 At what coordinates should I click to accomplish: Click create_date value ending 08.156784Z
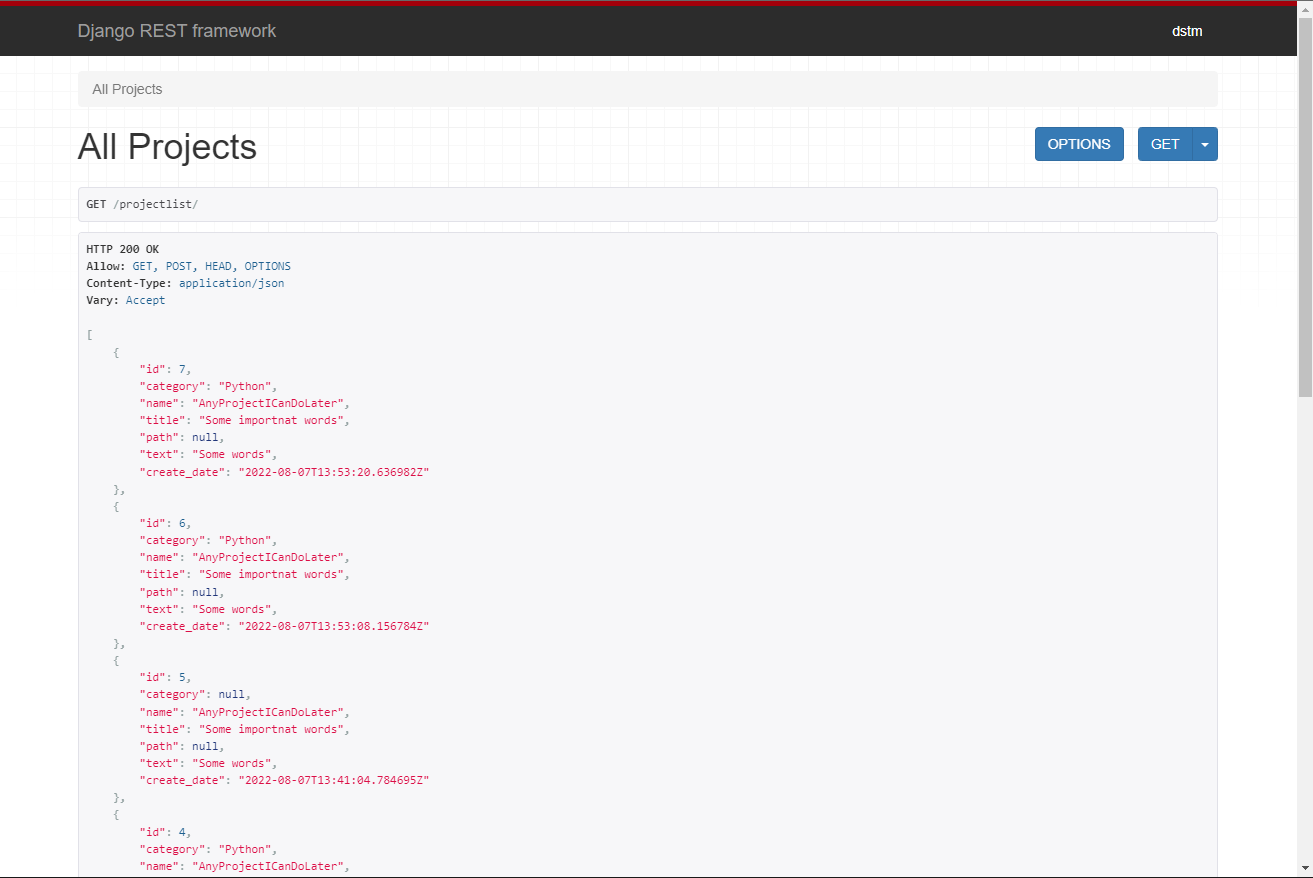click(333, 626)
